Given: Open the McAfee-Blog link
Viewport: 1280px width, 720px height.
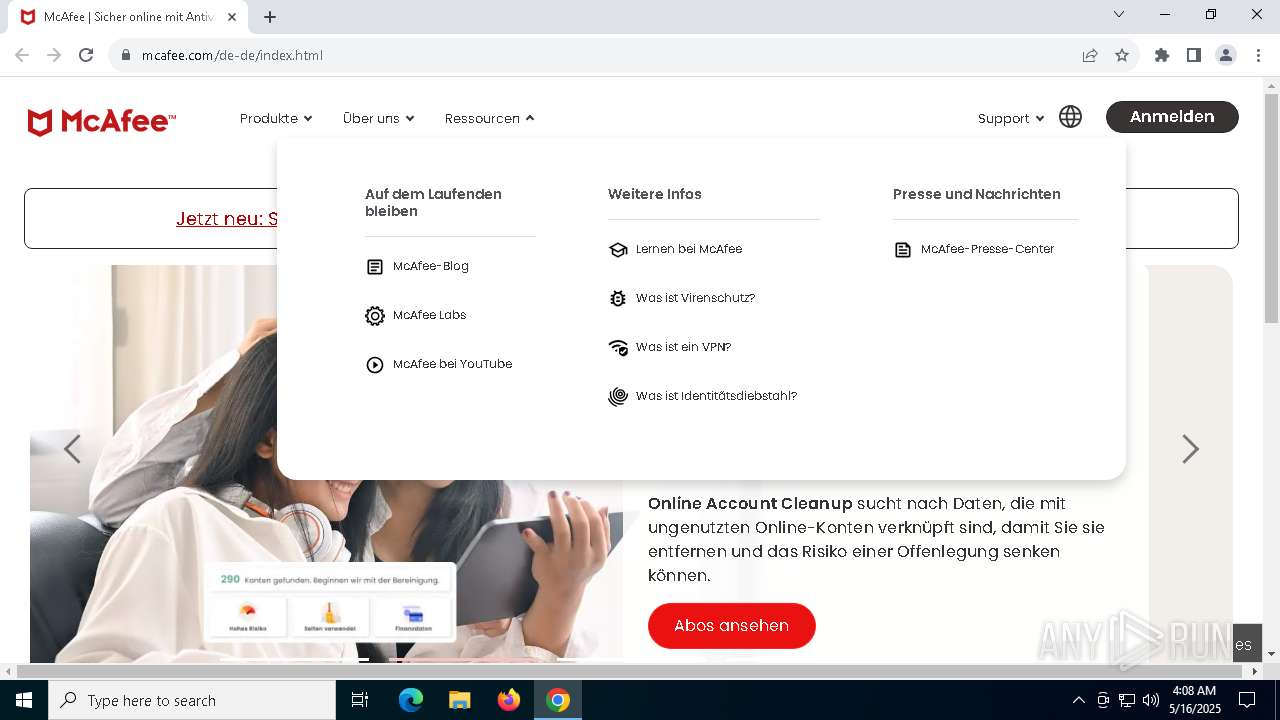Looking at the screenshot, I should click(x=431, y=266).
